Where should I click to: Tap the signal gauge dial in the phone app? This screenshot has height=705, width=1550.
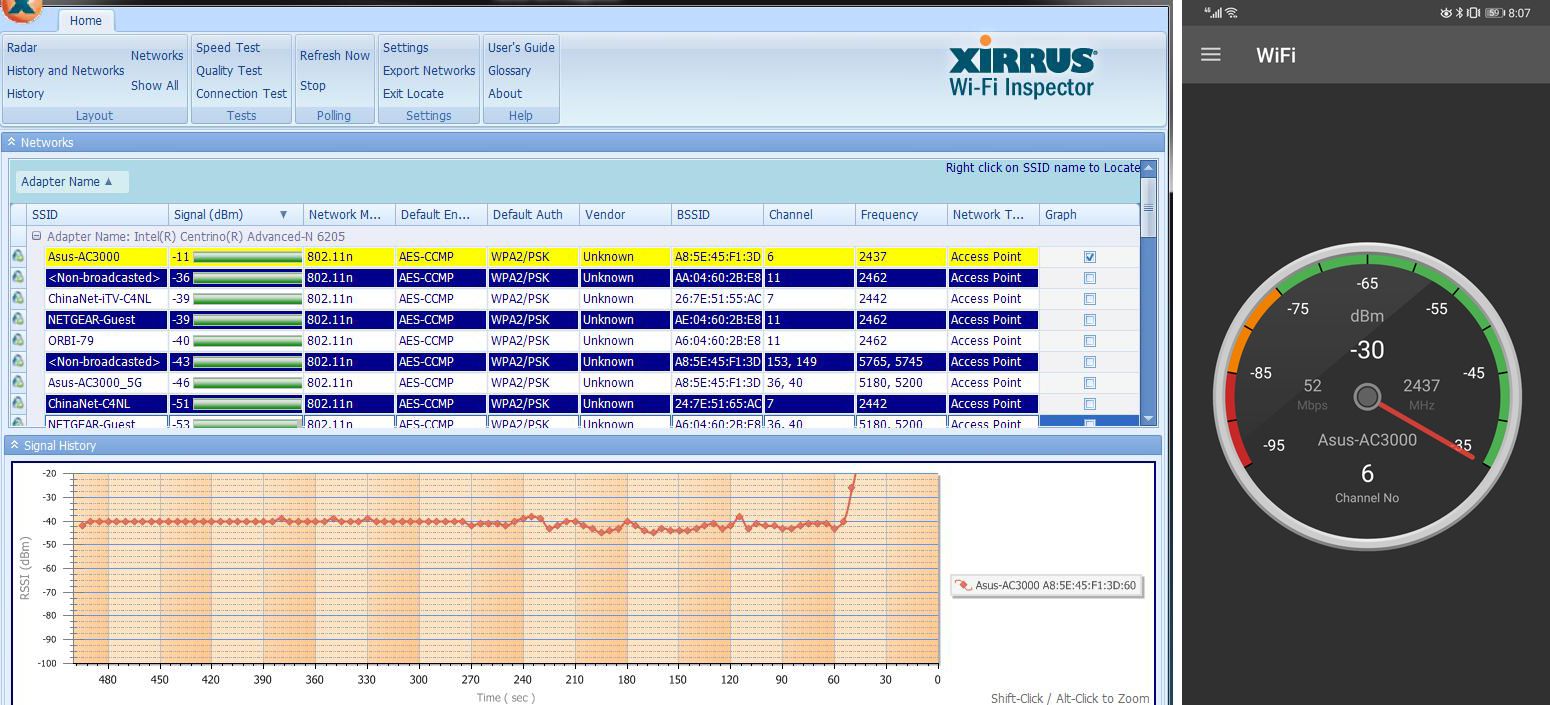[x=1367, y=396]
